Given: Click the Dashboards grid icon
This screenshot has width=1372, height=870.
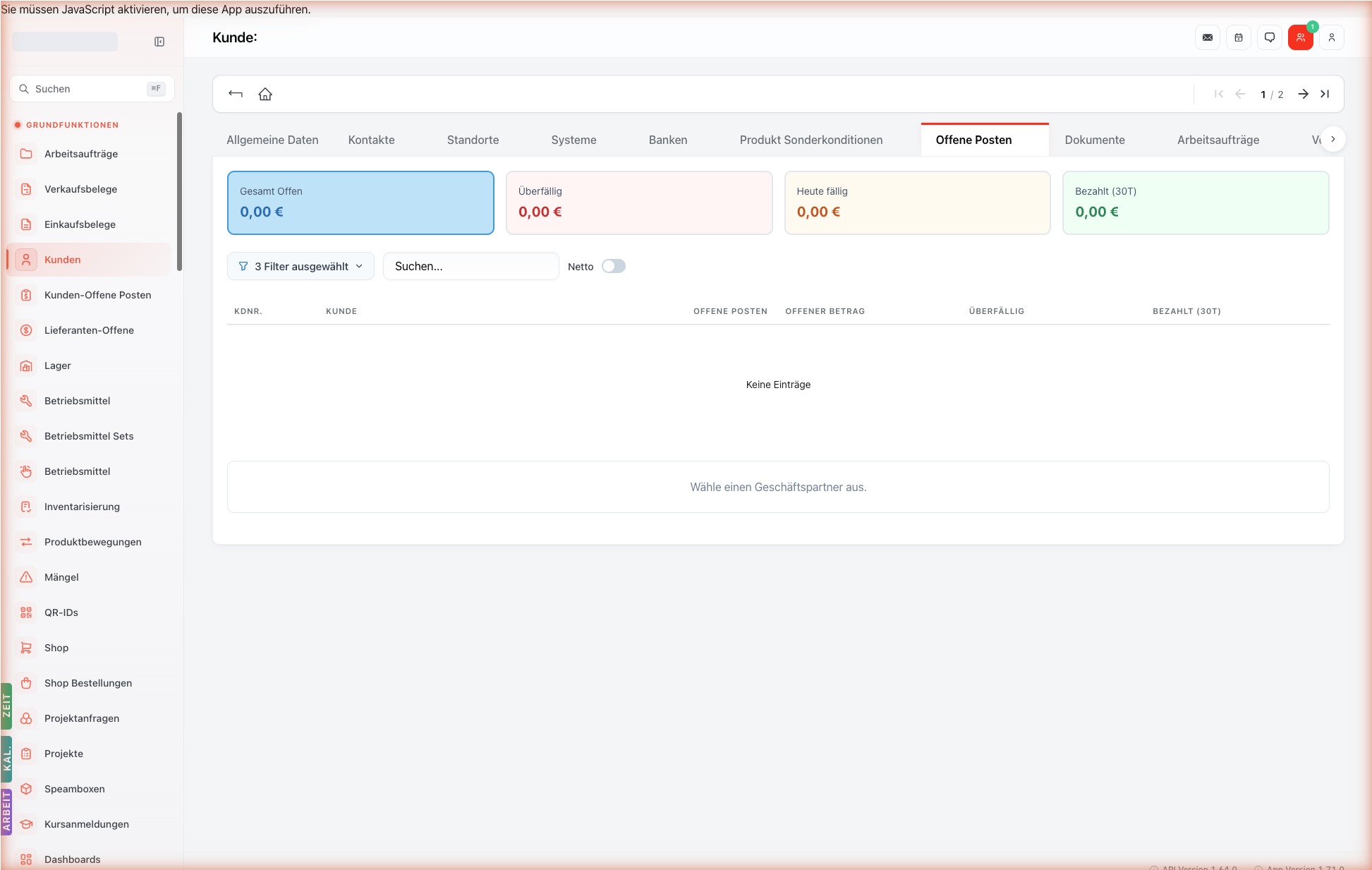Looking at the screenshot, I should 26,859.
